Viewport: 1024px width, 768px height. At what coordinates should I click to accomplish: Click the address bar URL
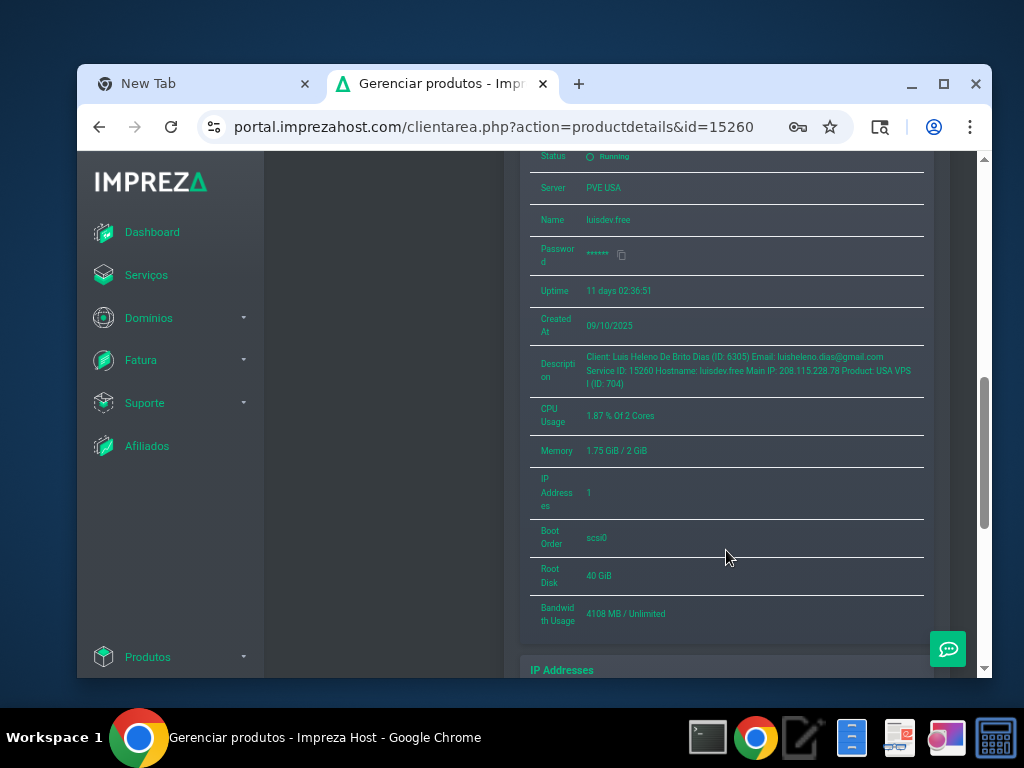coord(494,127)
